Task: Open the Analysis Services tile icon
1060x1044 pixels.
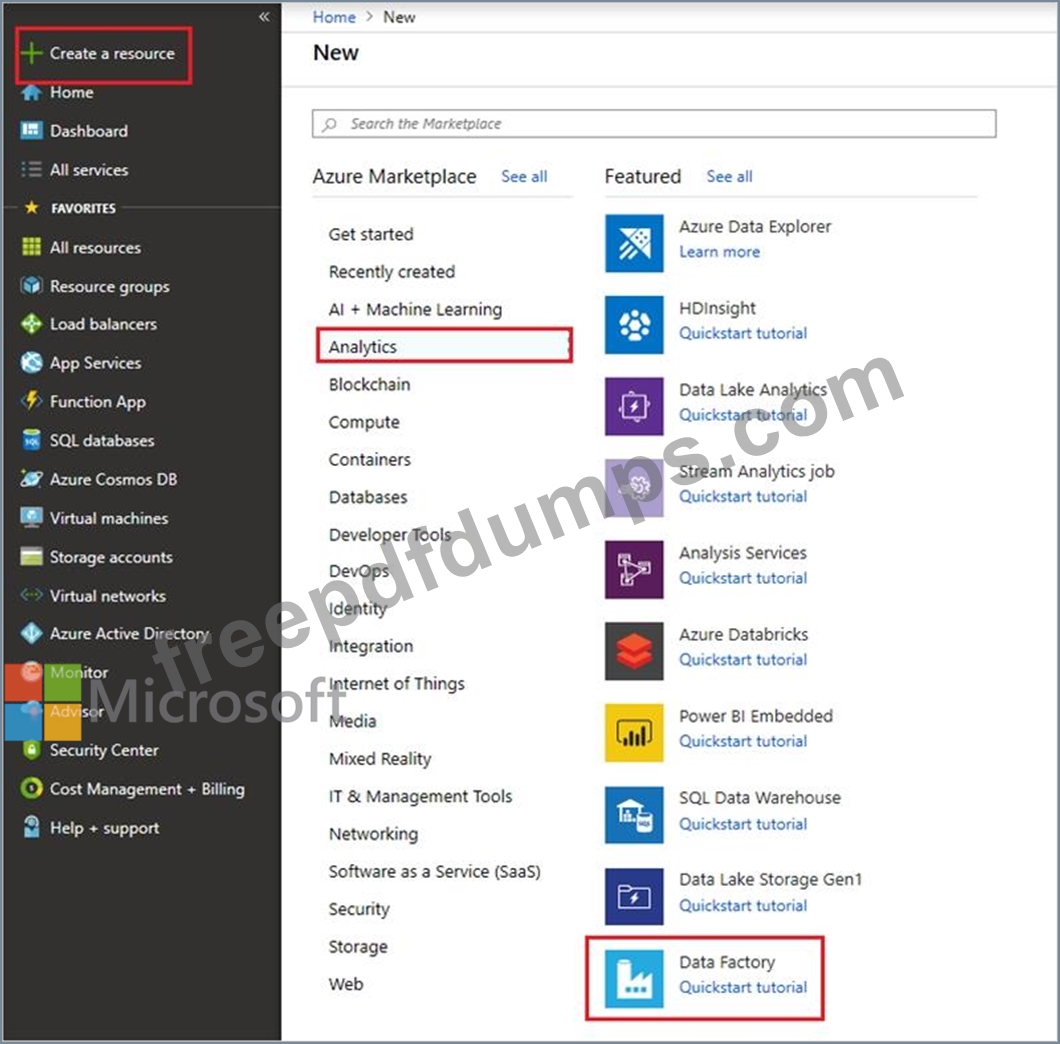Action: tap(634, 570)
